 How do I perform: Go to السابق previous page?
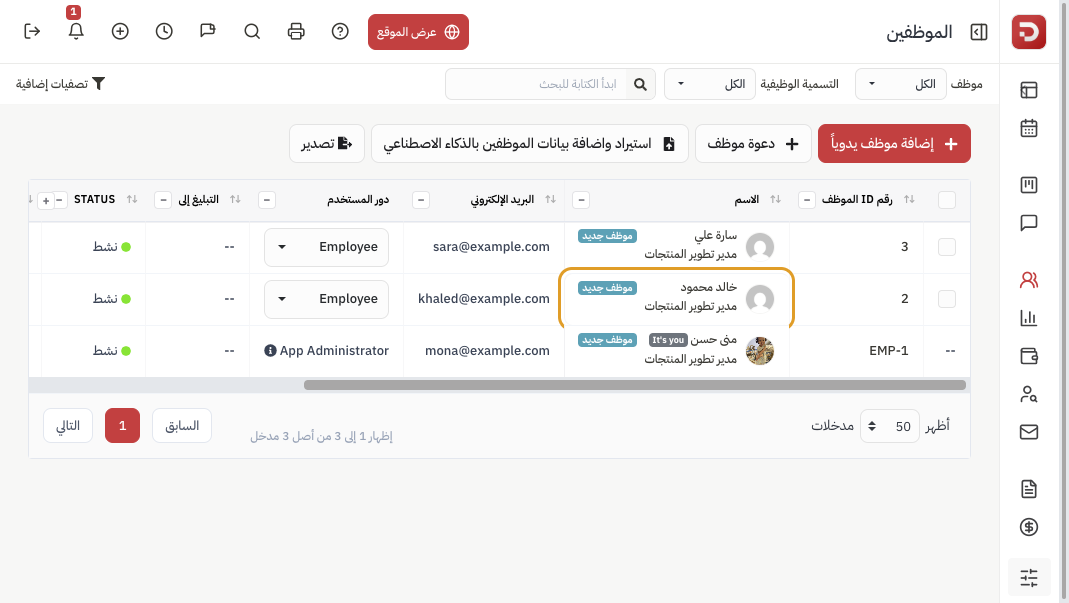click(182, 426)
